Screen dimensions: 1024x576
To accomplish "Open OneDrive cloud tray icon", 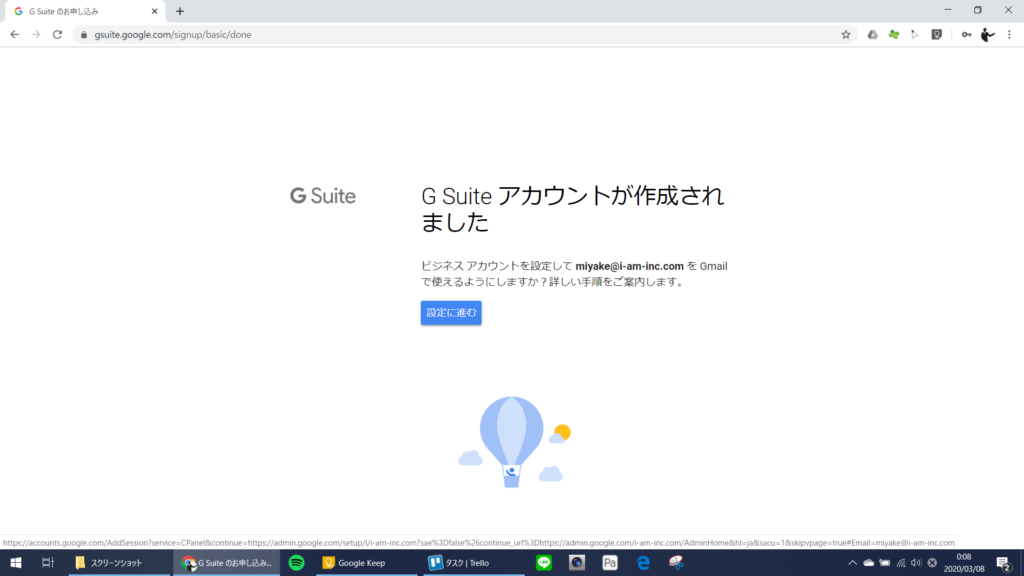I will 869,563.
